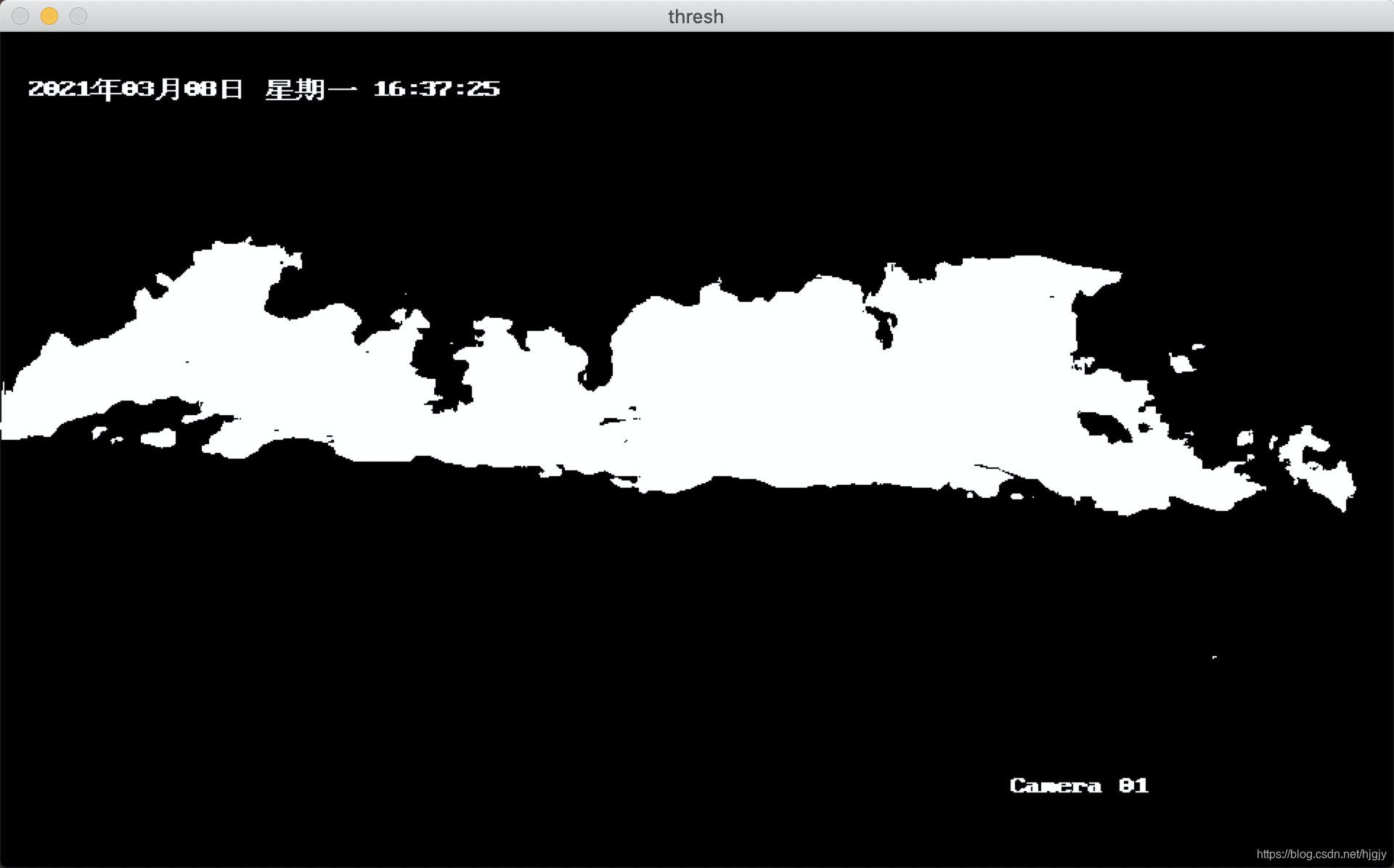The height and width of the screenshot is (868, 1394).
Task: Click the 'Camera 01' overlay label
Action: pos(1079,785)
